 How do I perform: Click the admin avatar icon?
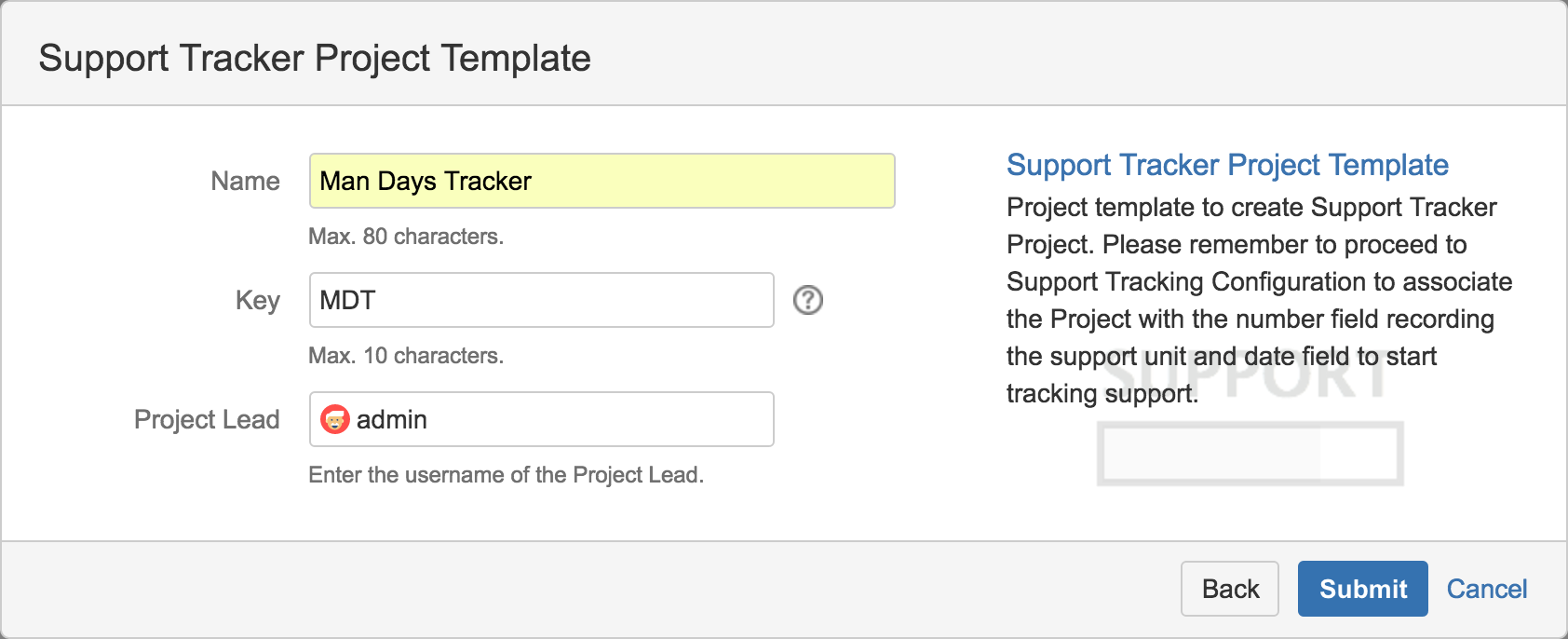[334, 419]
